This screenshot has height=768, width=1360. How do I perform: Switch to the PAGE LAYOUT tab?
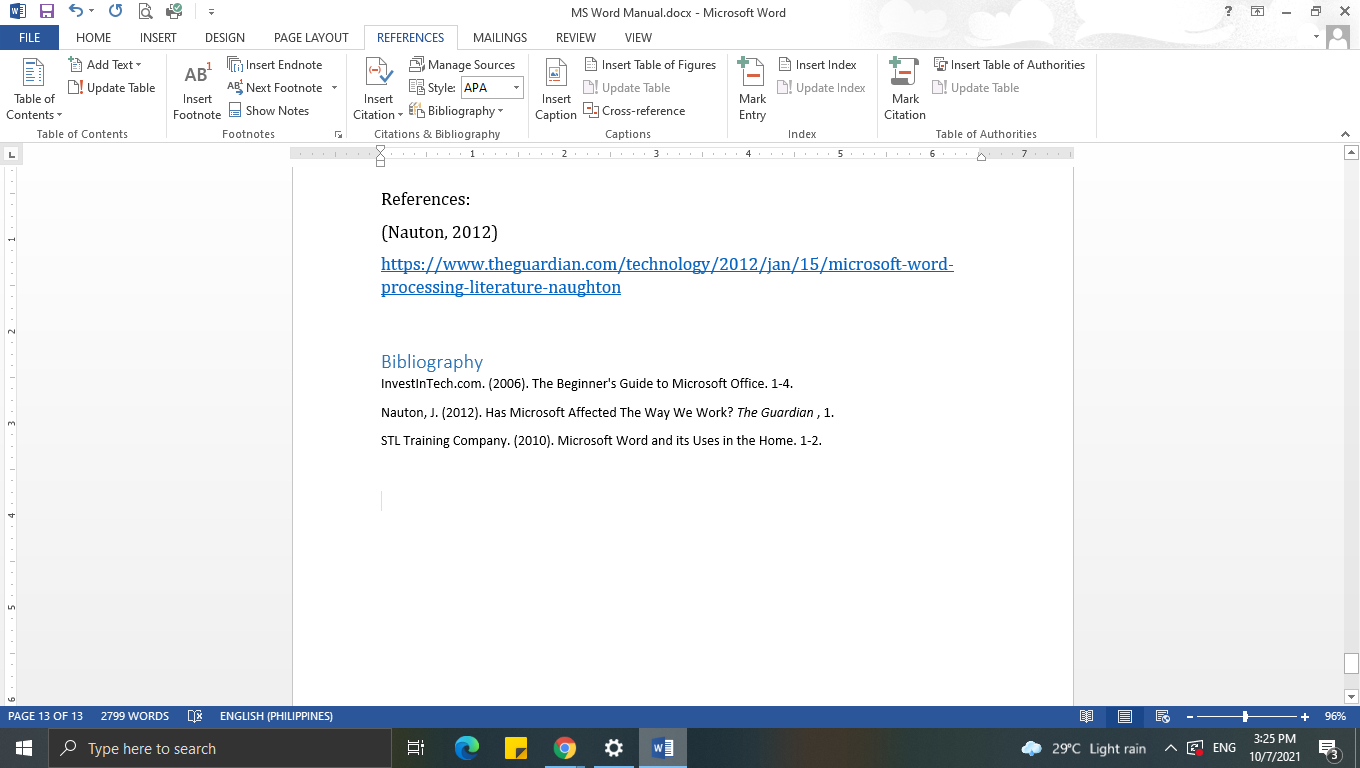point(311,38)
